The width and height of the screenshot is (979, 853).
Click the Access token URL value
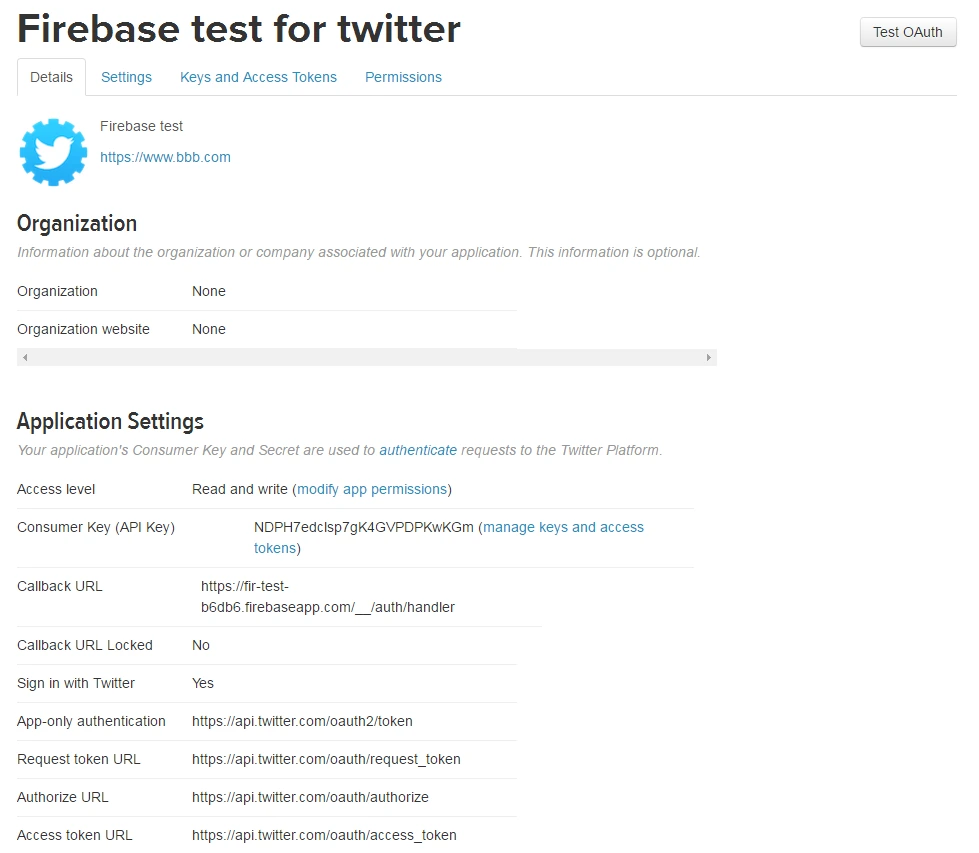(324, 835)
